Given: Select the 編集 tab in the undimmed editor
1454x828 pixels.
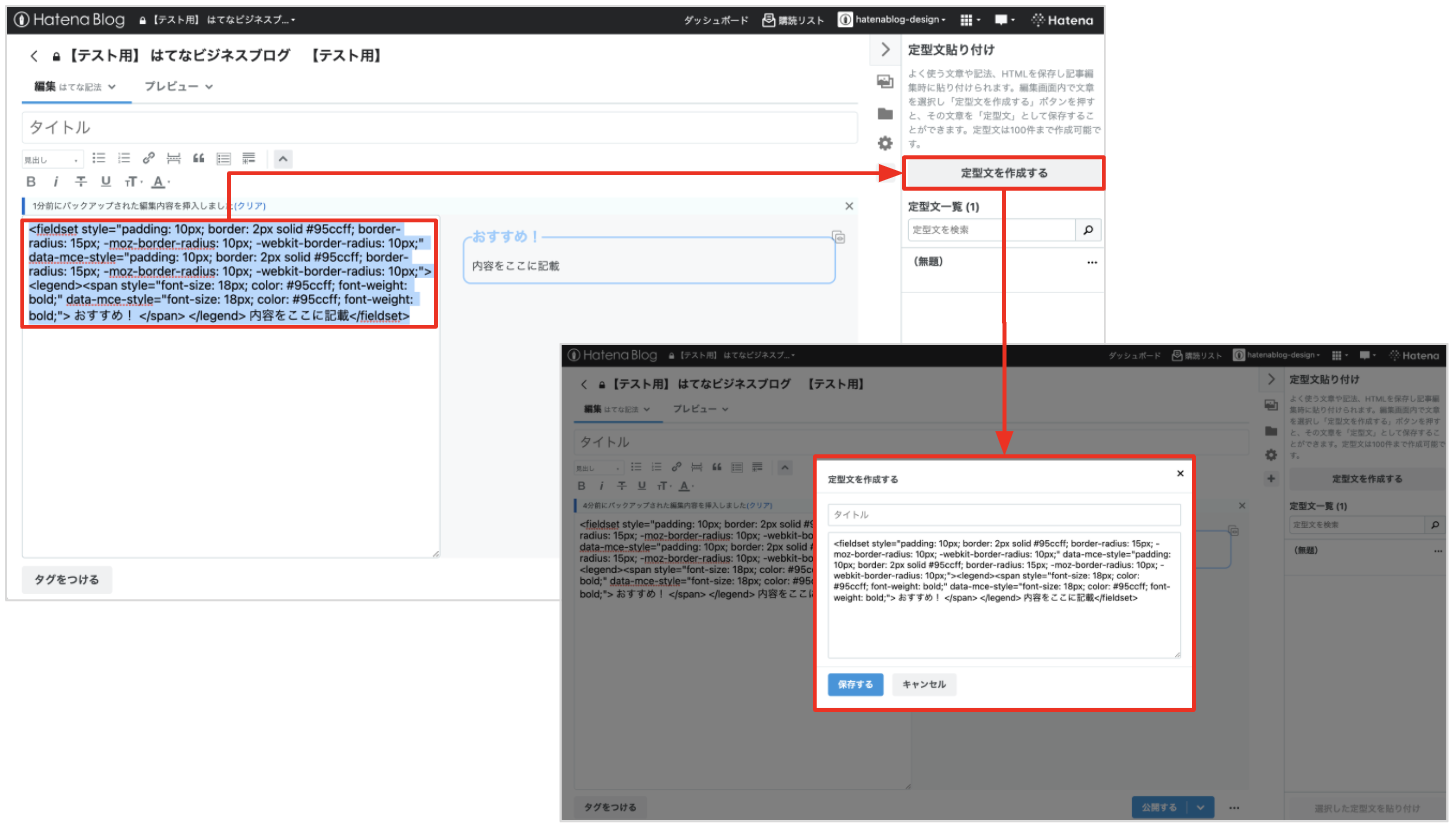Looking at the screenshot, I should 44,87.
